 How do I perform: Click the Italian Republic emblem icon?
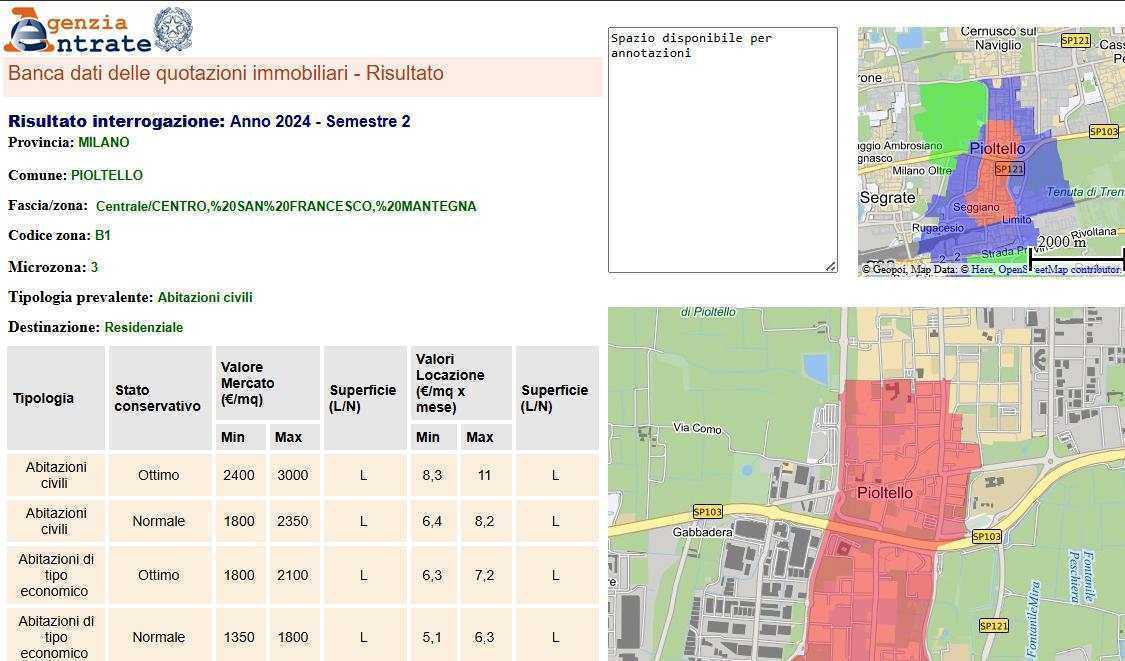[172, 29]
